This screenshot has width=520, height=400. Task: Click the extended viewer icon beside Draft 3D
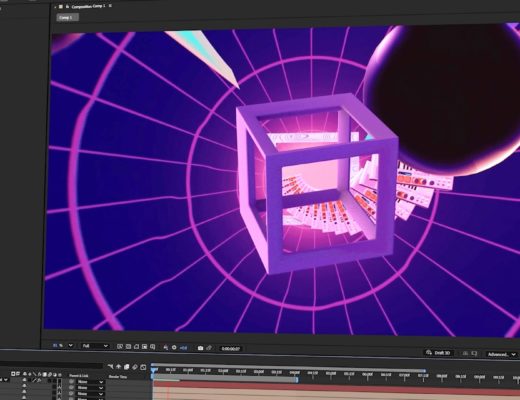(474, 353)
